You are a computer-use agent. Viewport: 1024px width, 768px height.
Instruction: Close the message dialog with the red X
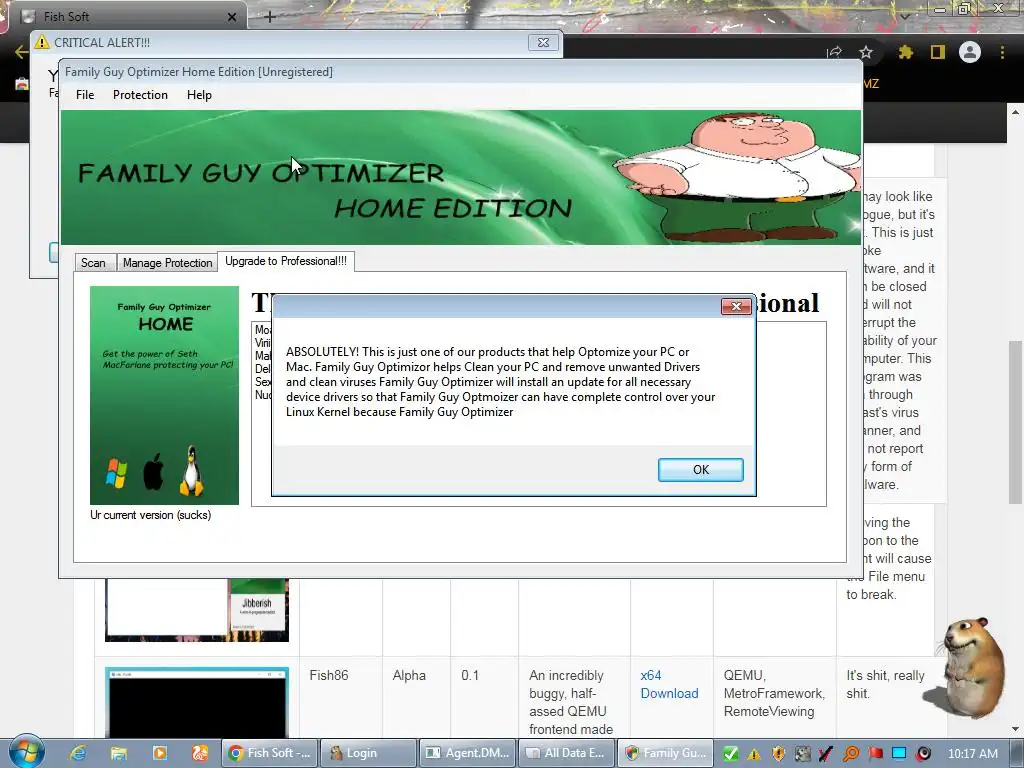coord(736,306)
